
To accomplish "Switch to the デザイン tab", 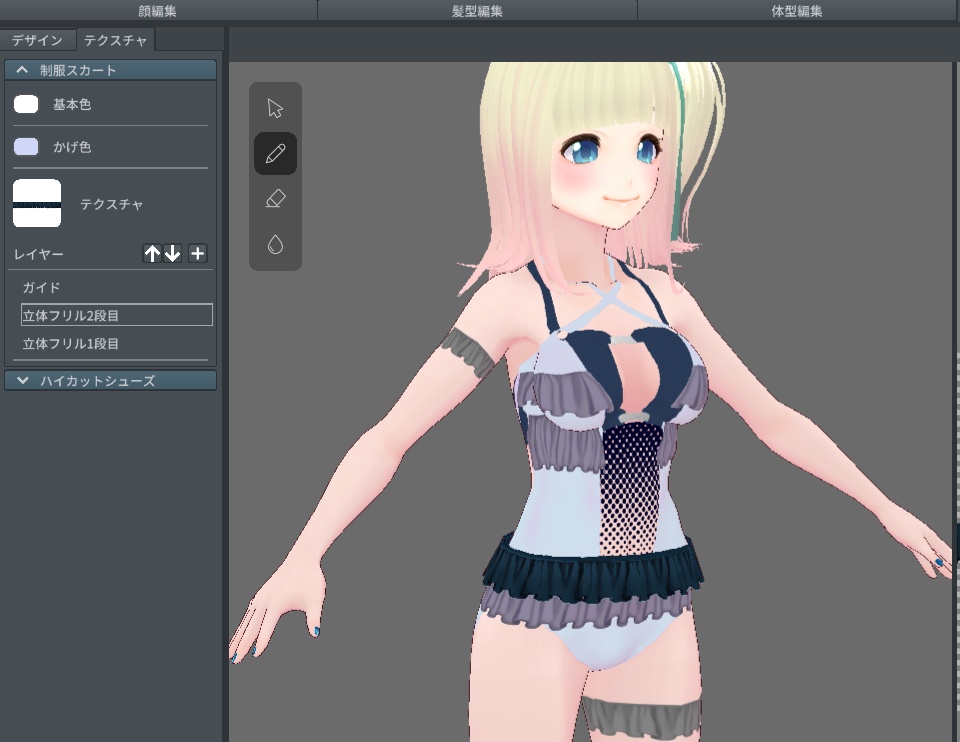I will (x=38, y=40).
